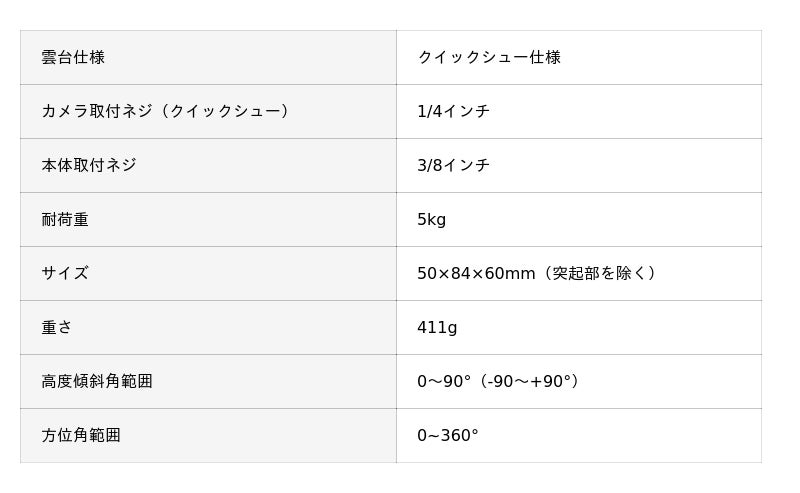Click the word 仕様 in first value cell
The height and width of the screenshot is (493, 800).
tap(545, 57)
